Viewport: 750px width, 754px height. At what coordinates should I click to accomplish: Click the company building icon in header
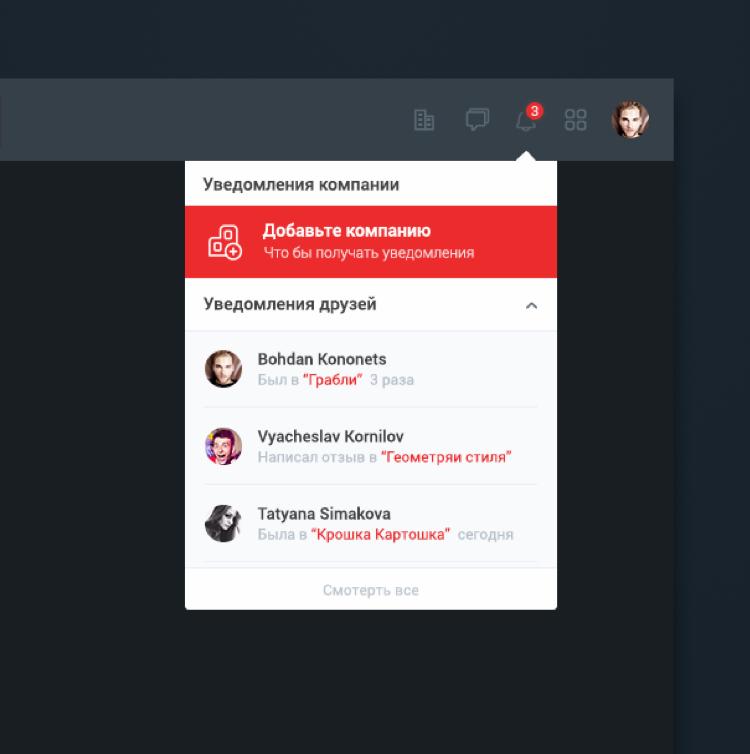(424, 121)
